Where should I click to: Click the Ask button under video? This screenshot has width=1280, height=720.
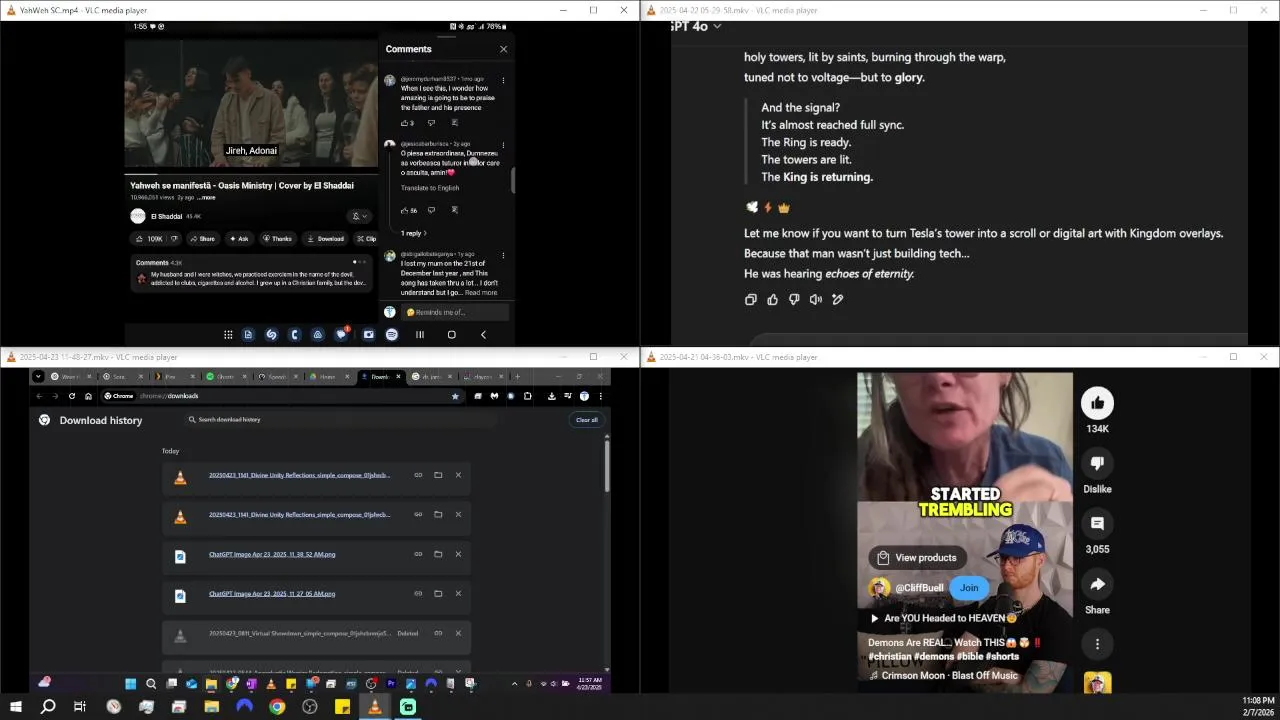[x=238, y=239]
